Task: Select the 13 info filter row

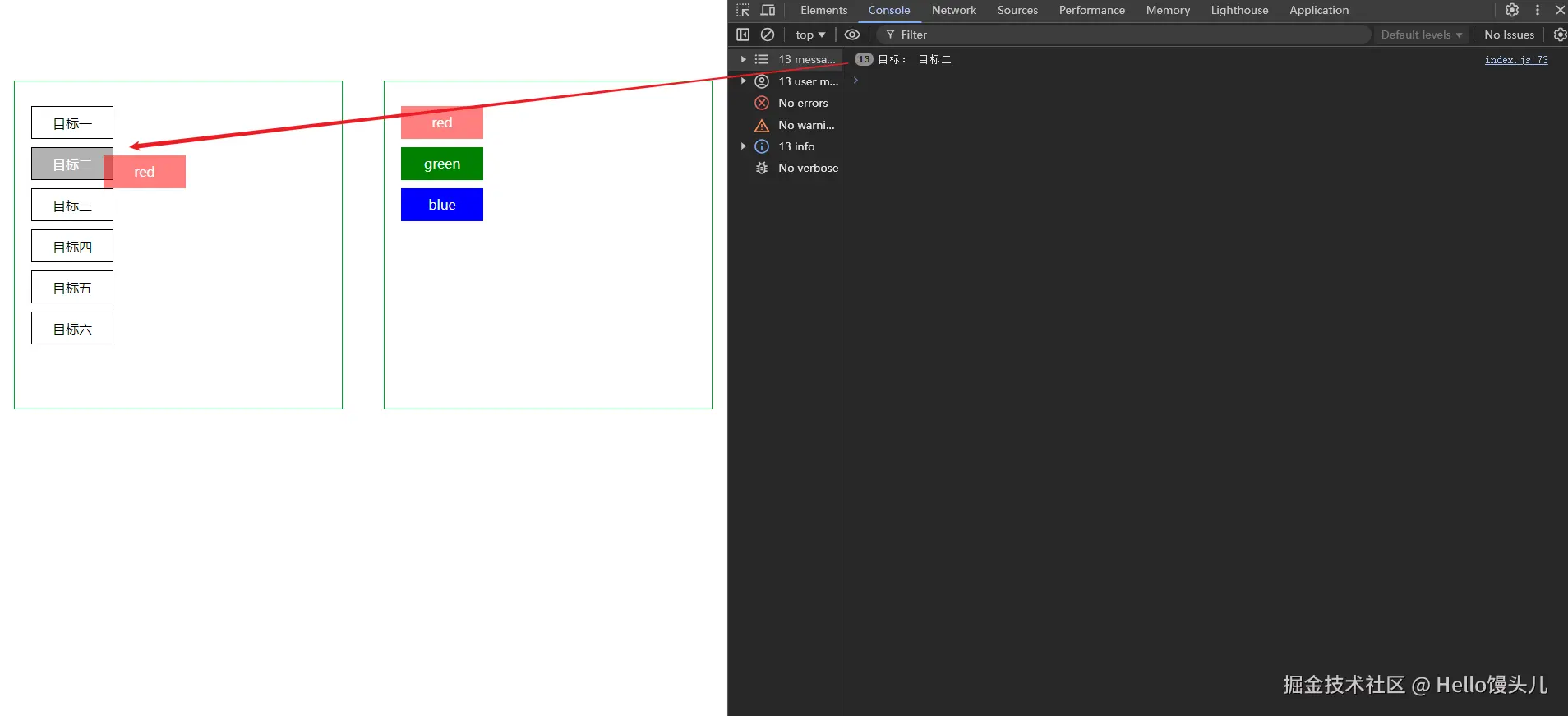Action: [x=785, y=146]
